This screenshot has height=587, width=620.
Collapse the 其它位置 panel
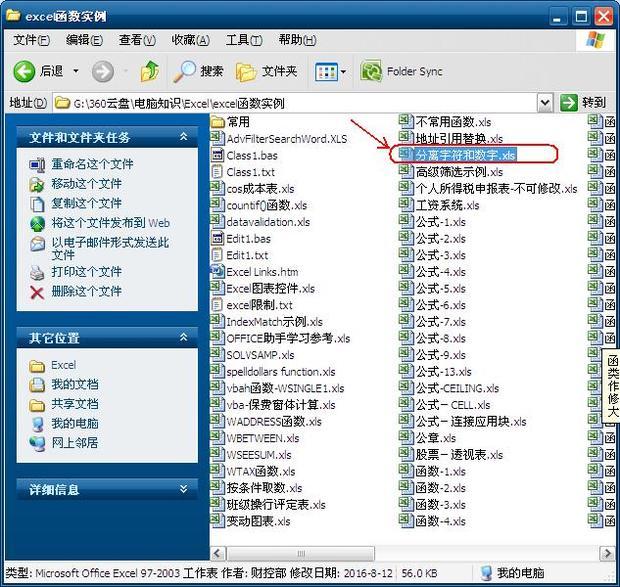tap(183, 337)
